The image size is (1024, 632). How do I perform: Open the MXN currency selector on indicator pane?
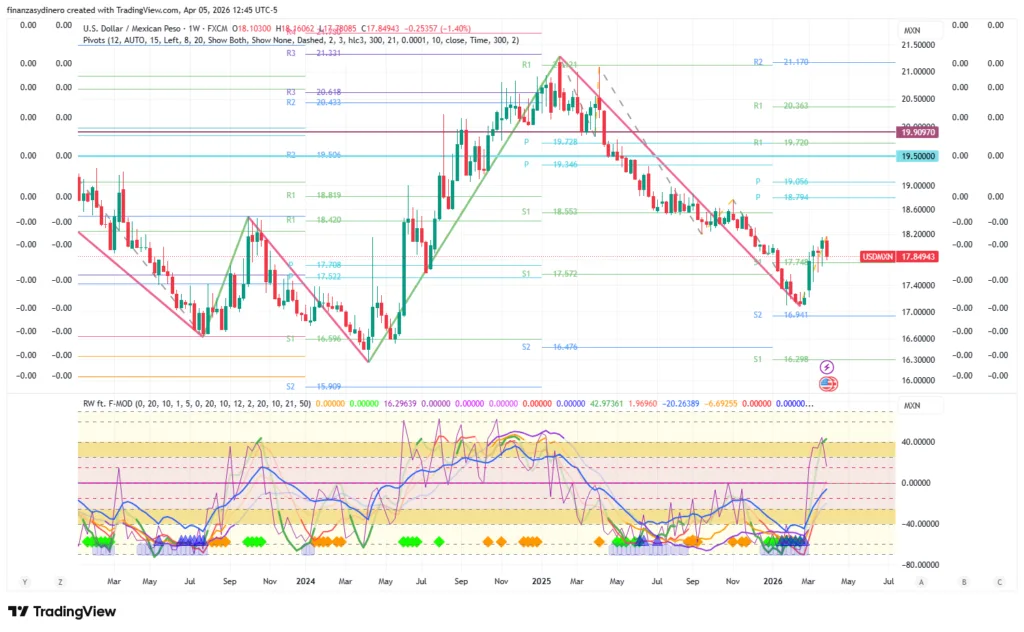[911, 406]
